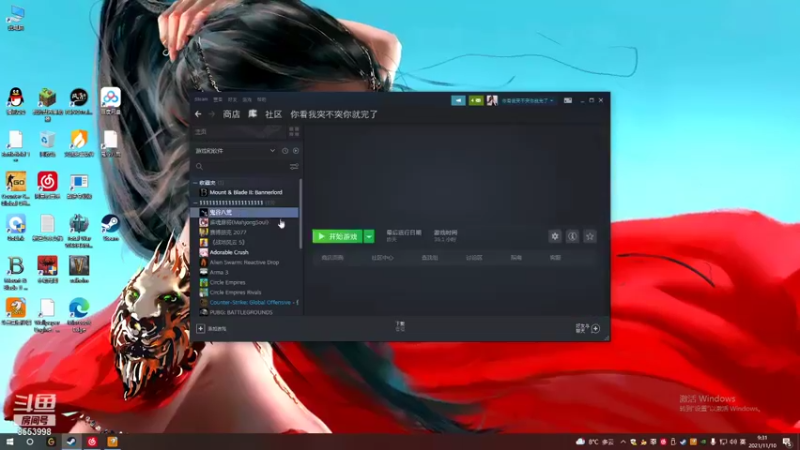This screenshot has width=800, height=450.
Task: Click the library Home (主页) button
Action: [x=238, y=132]
